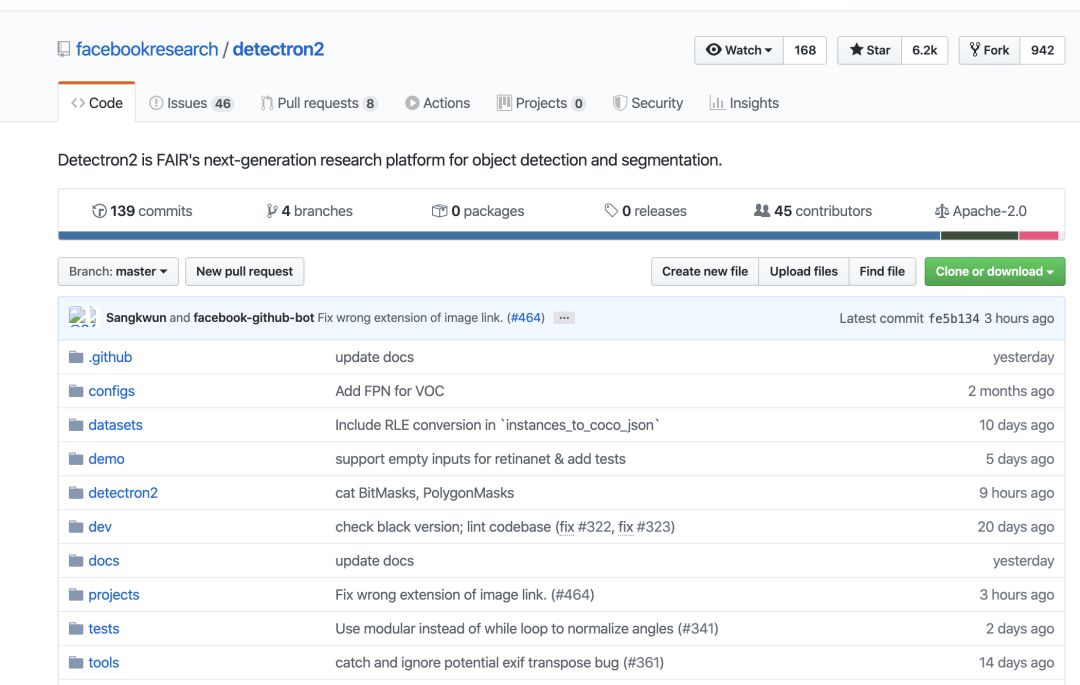Click the pink language bar segment
This screenshot has height=685, width=1080.
(x=1039, y=235)
